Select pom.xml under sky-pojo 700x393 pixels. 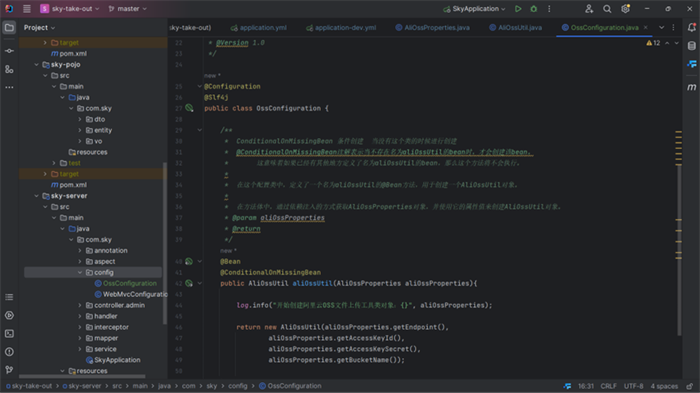tap(69, 185)
